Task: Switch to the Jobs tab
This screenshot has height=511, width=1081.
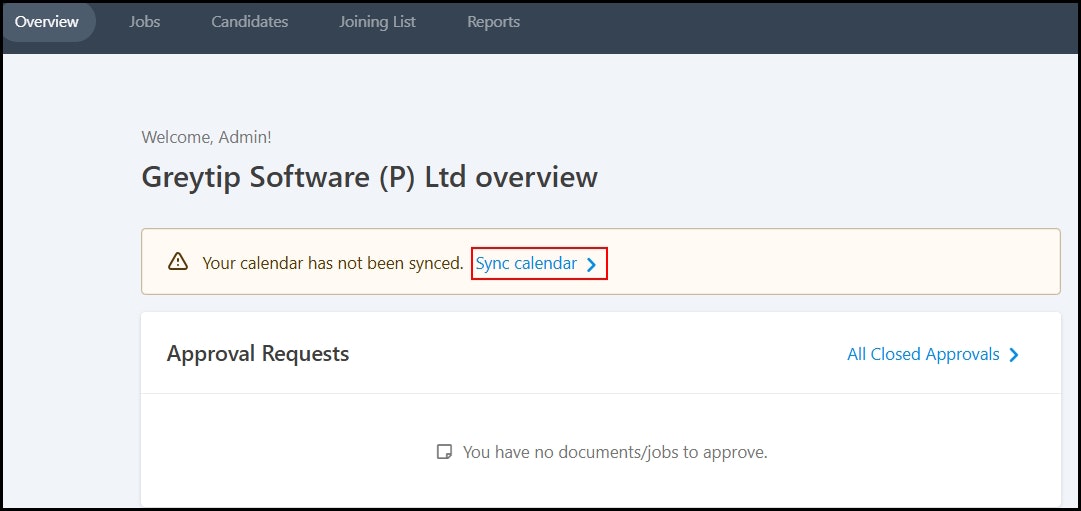Action: (x=144, y=21)
